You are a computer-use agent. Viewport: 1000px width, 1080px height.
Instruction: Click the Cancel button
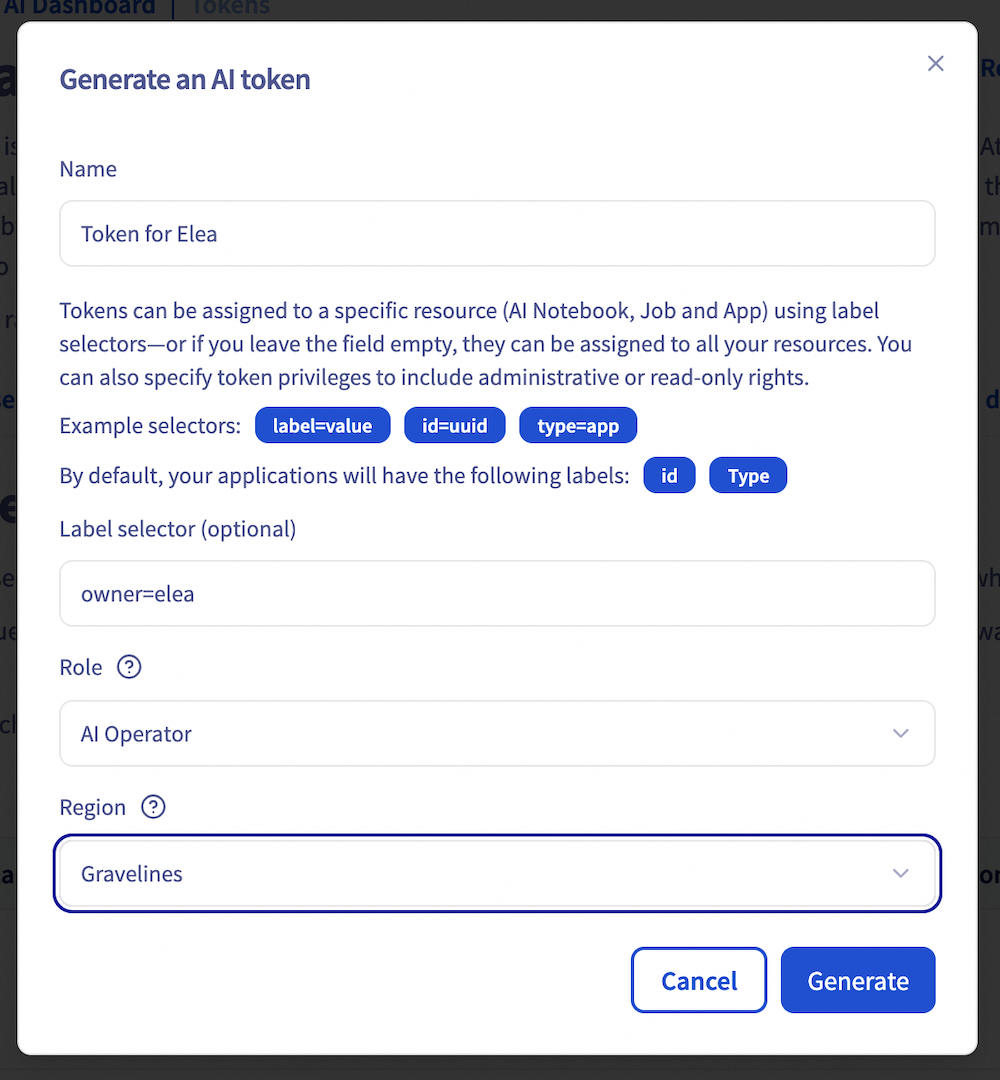698,980
